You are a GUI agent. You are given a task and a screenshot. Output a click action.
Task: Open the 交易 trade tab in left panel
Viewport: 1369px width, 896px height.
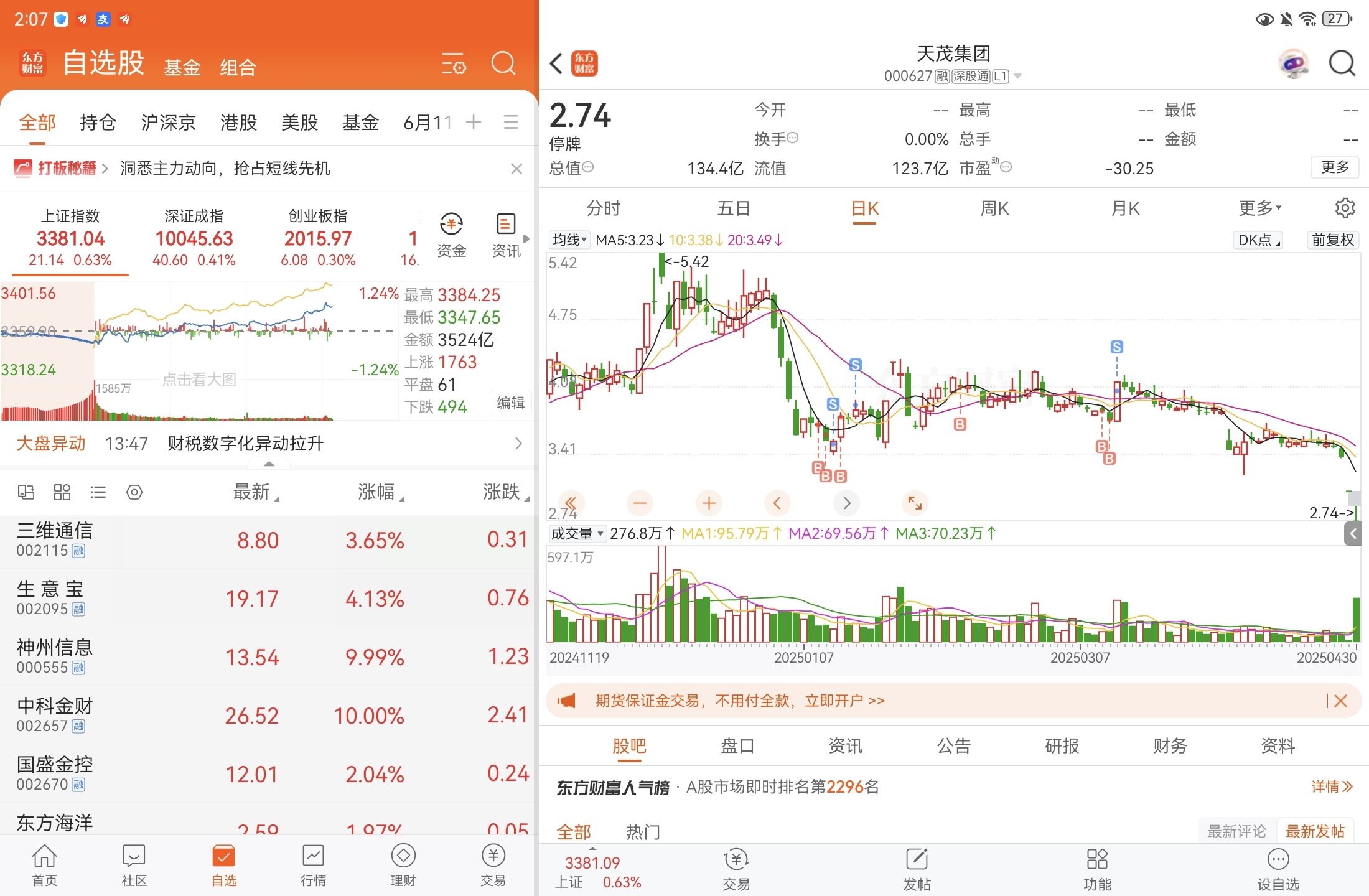[493, 866]
